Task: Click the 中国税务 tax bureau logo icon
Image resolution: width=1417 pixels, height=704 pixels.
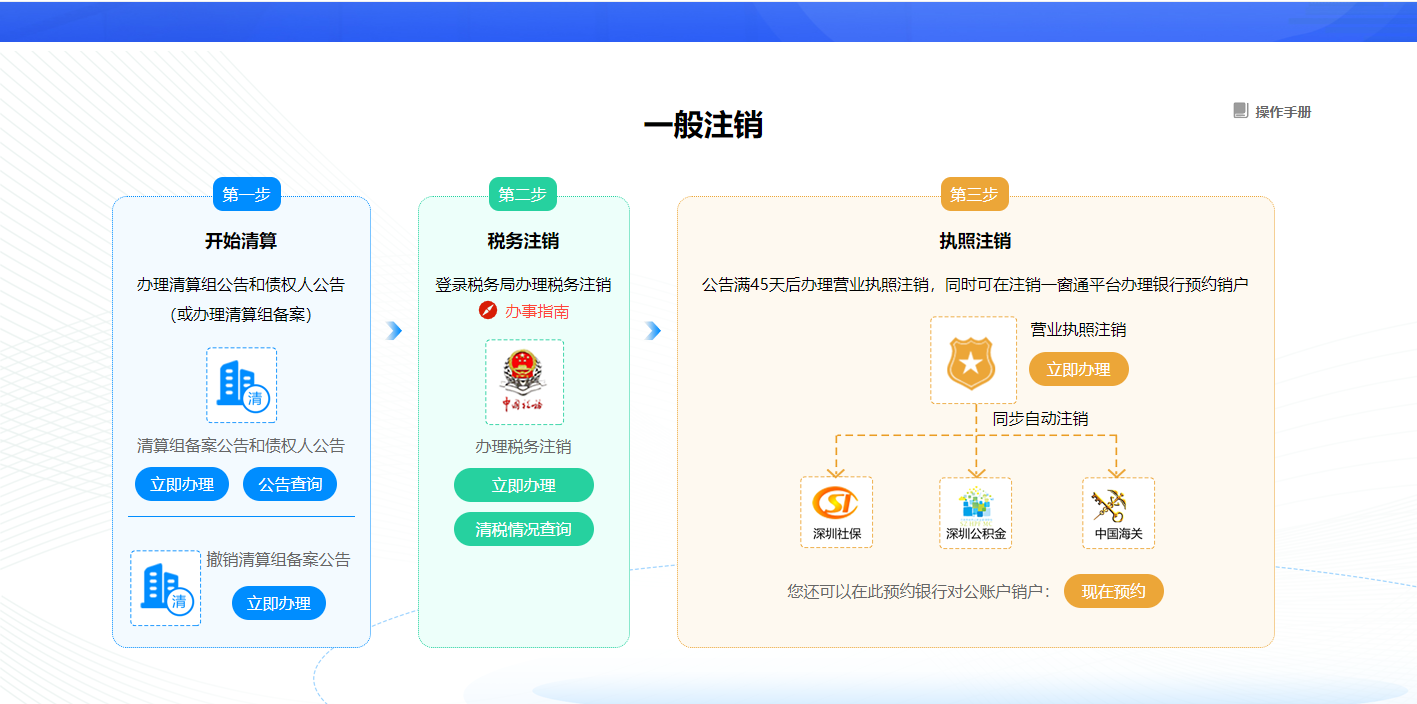Action: (x=523, y=382)
